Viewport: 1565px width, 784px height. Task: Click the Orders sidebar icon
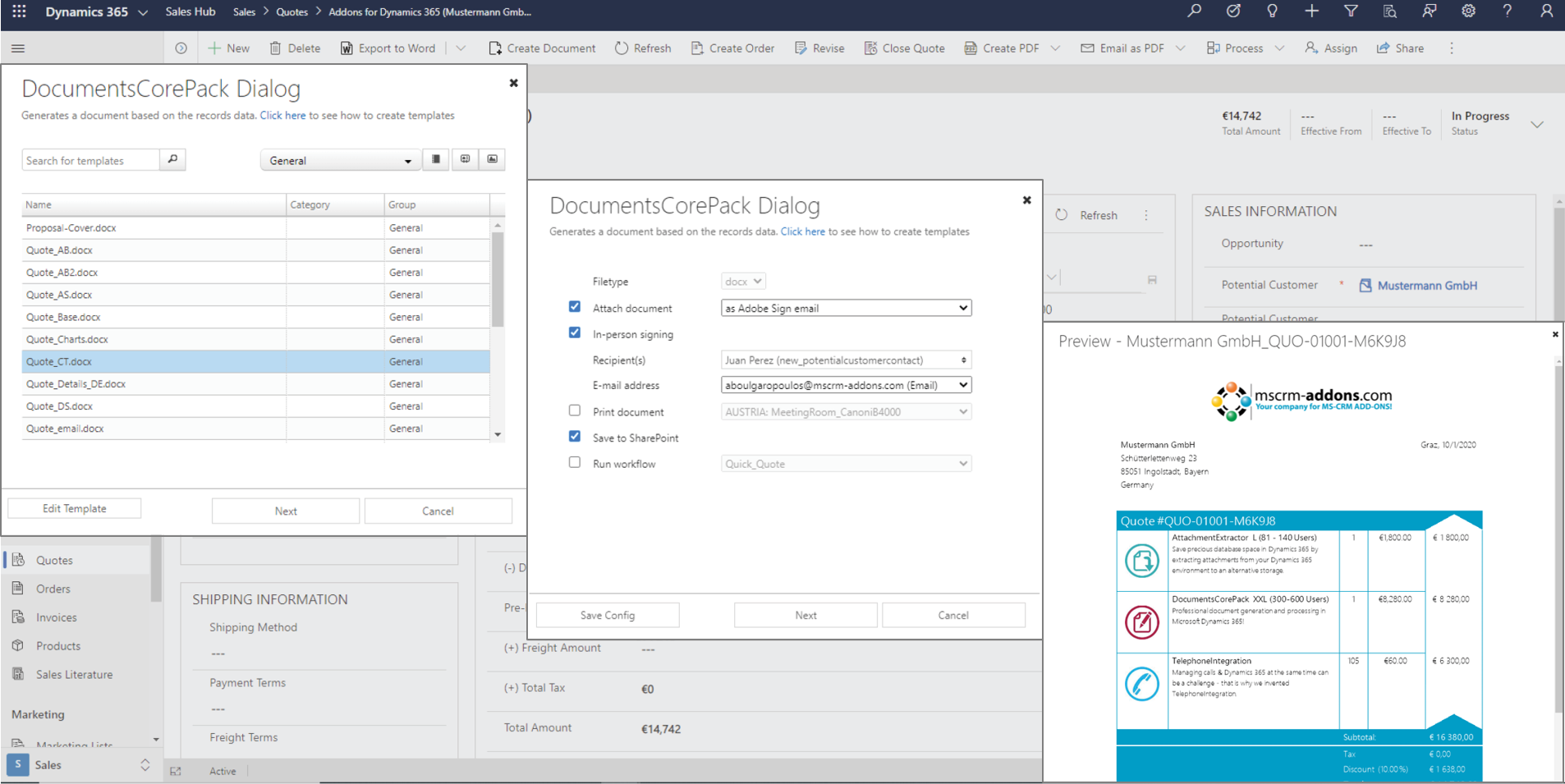[18, 589]
